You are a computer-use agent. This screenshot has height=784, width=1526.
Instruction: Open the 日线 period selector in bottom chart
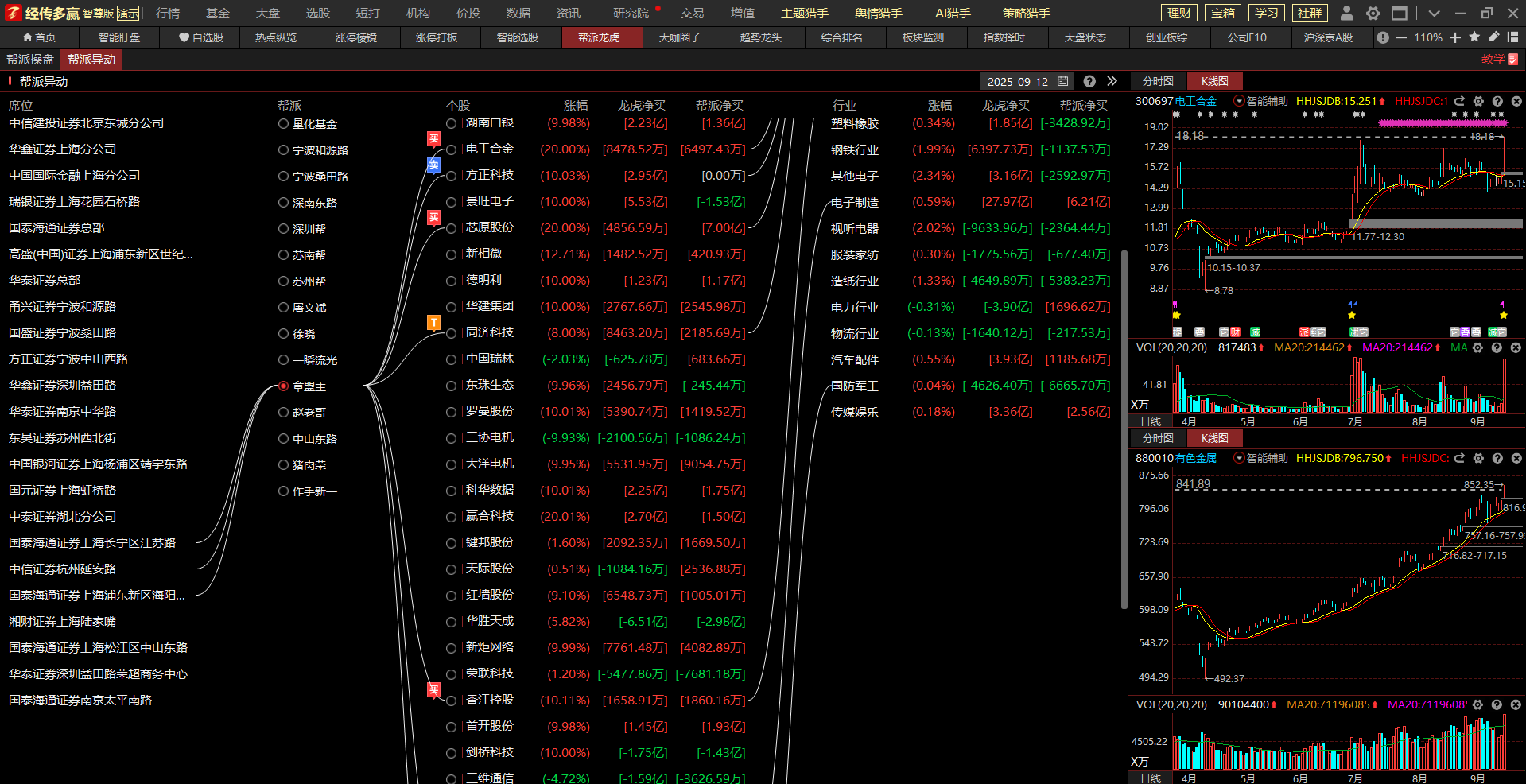[x=1151, y=778]
